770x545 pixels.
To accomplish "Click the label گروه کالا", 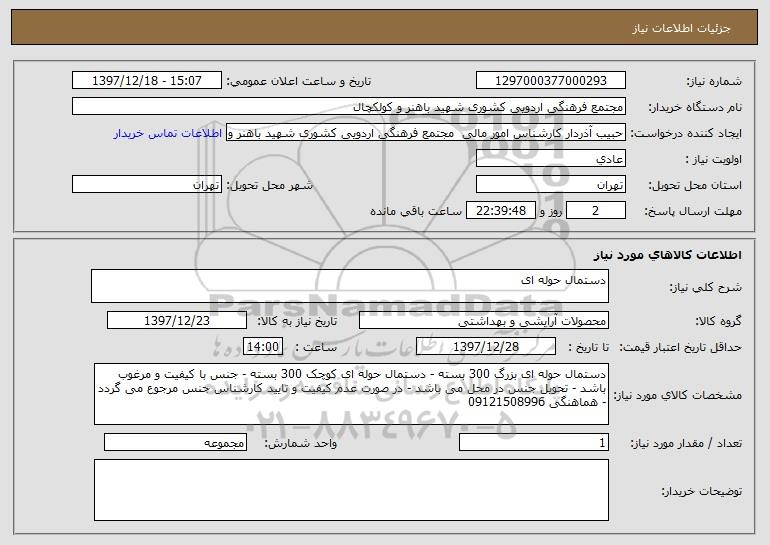I will [718, 322].
